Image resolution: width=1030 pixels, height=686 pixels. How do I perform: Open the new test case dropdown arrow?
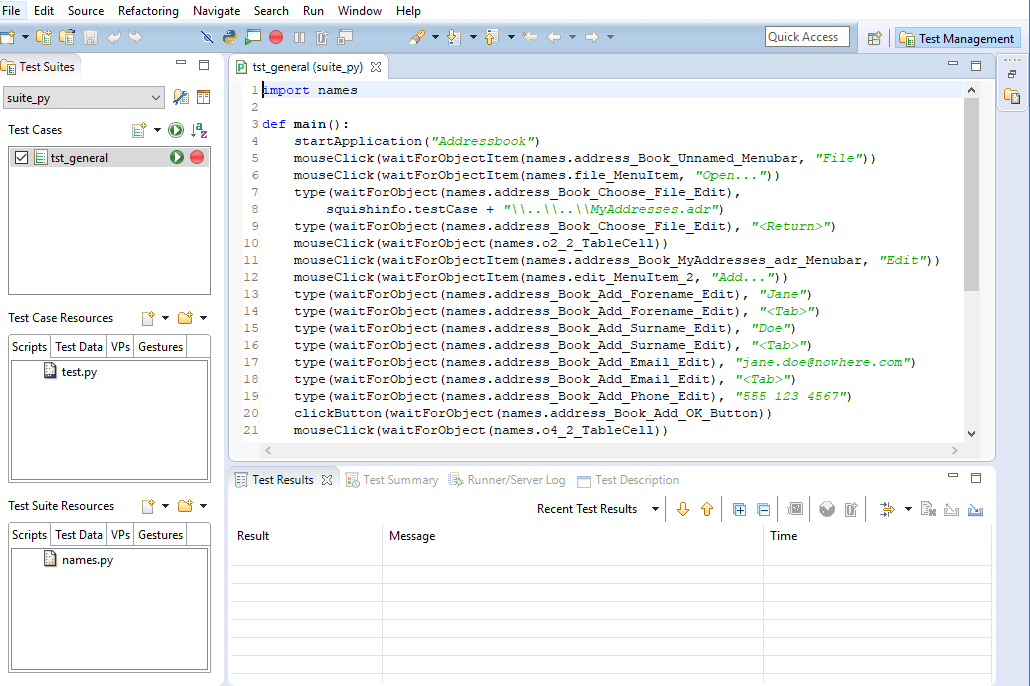tap(157, 130)
